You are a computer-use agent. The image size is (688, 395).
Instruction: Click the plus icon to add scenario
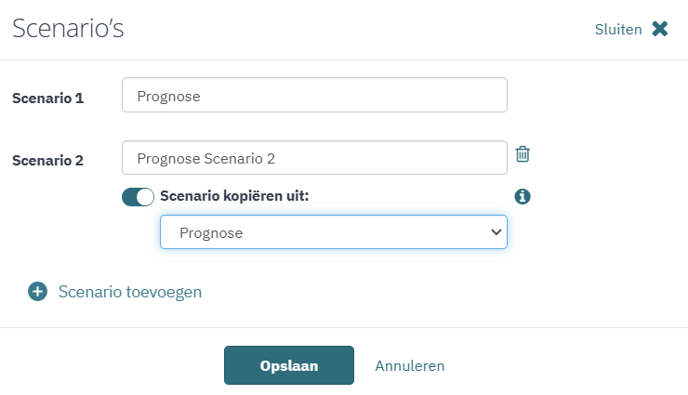[38, 291]
